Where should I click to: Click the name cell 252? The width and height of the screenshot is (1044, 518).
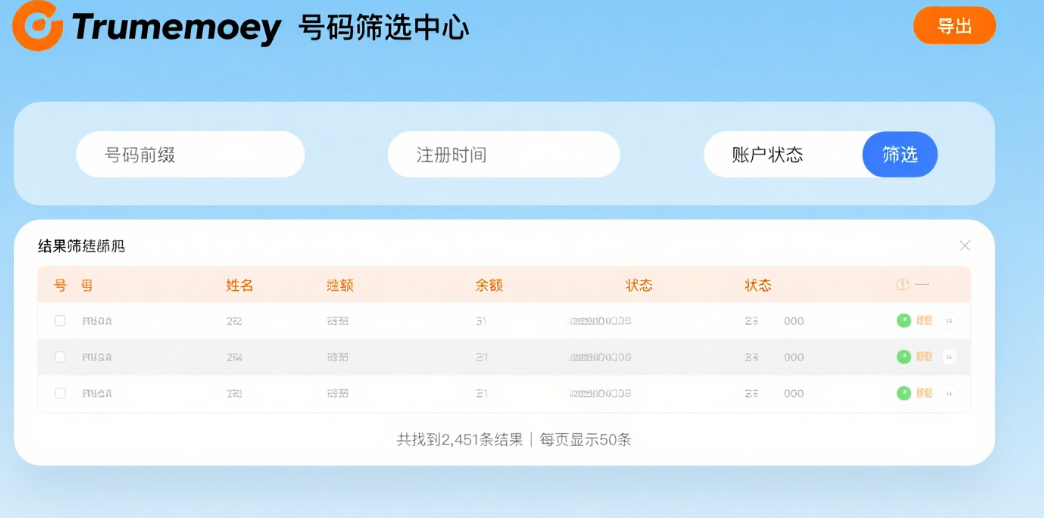click(x=234, y=321)
